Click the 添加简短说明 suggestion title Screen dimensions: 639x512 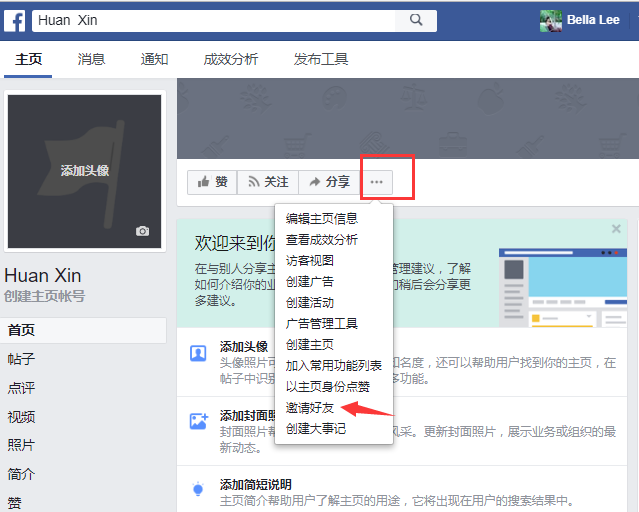pyautogui.click(x=256, y=485)
